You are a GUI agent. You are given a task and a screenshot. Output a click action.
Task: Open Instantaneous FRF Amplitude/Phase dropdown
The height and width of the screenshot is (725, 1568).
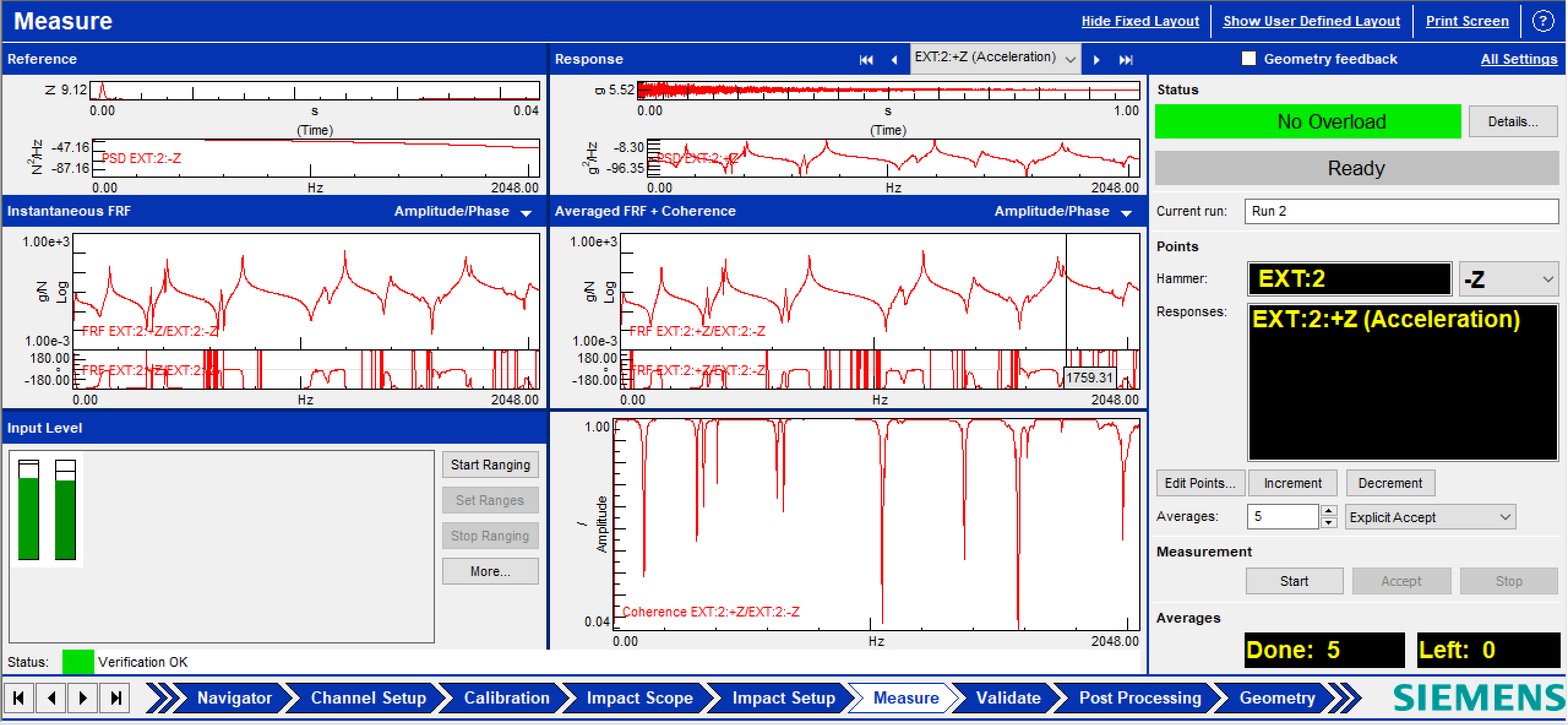click(463, 211)
